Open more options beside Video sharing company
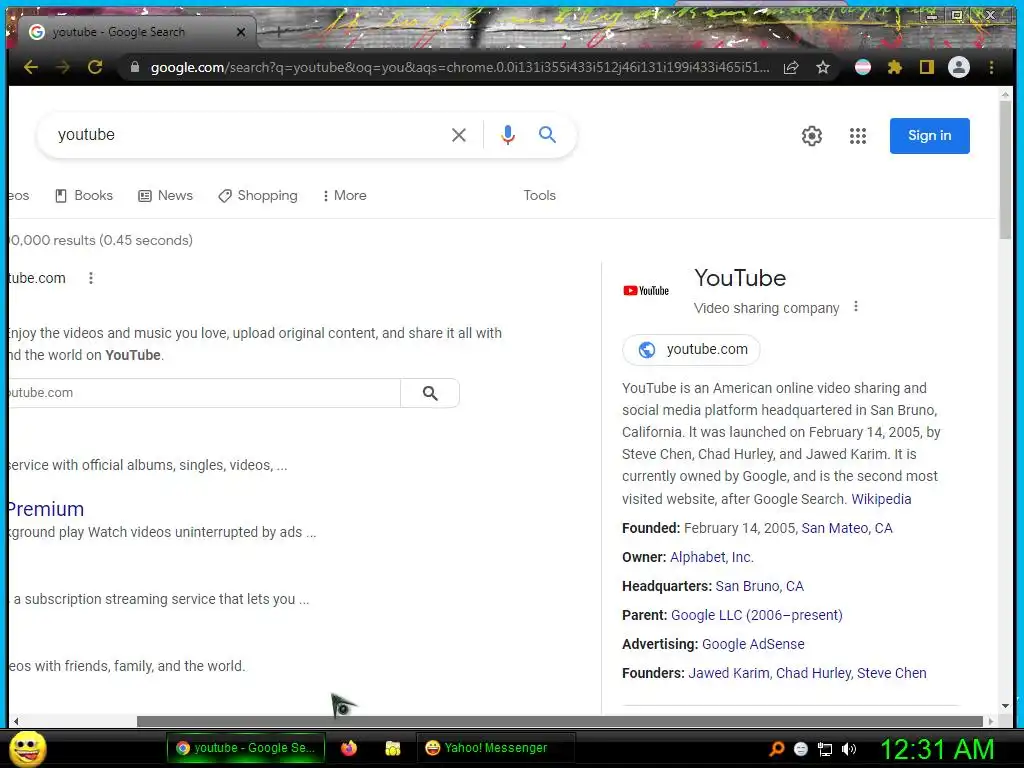The image size is (1024, 768). pos(856,306)
